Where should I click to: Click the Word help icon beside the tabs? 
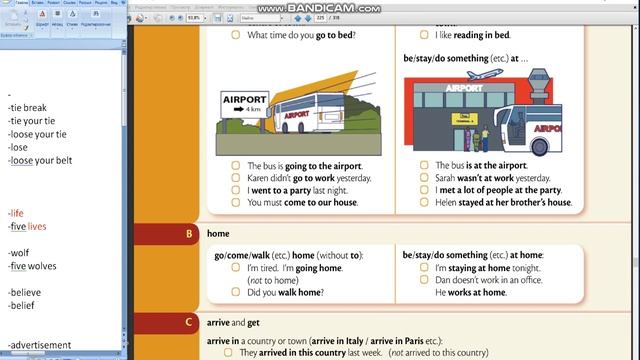[x=123, y=2]
